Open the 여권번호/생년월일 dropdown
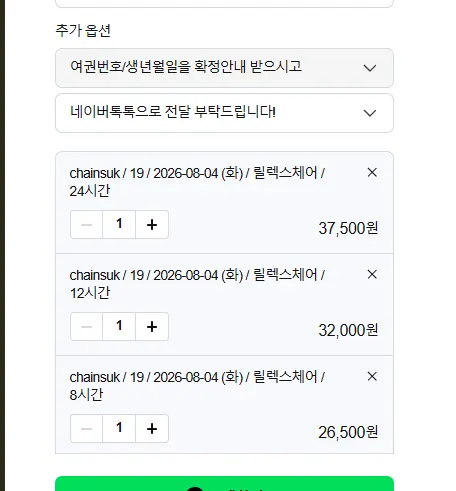 pyautogui.click(x=224, y=68)
